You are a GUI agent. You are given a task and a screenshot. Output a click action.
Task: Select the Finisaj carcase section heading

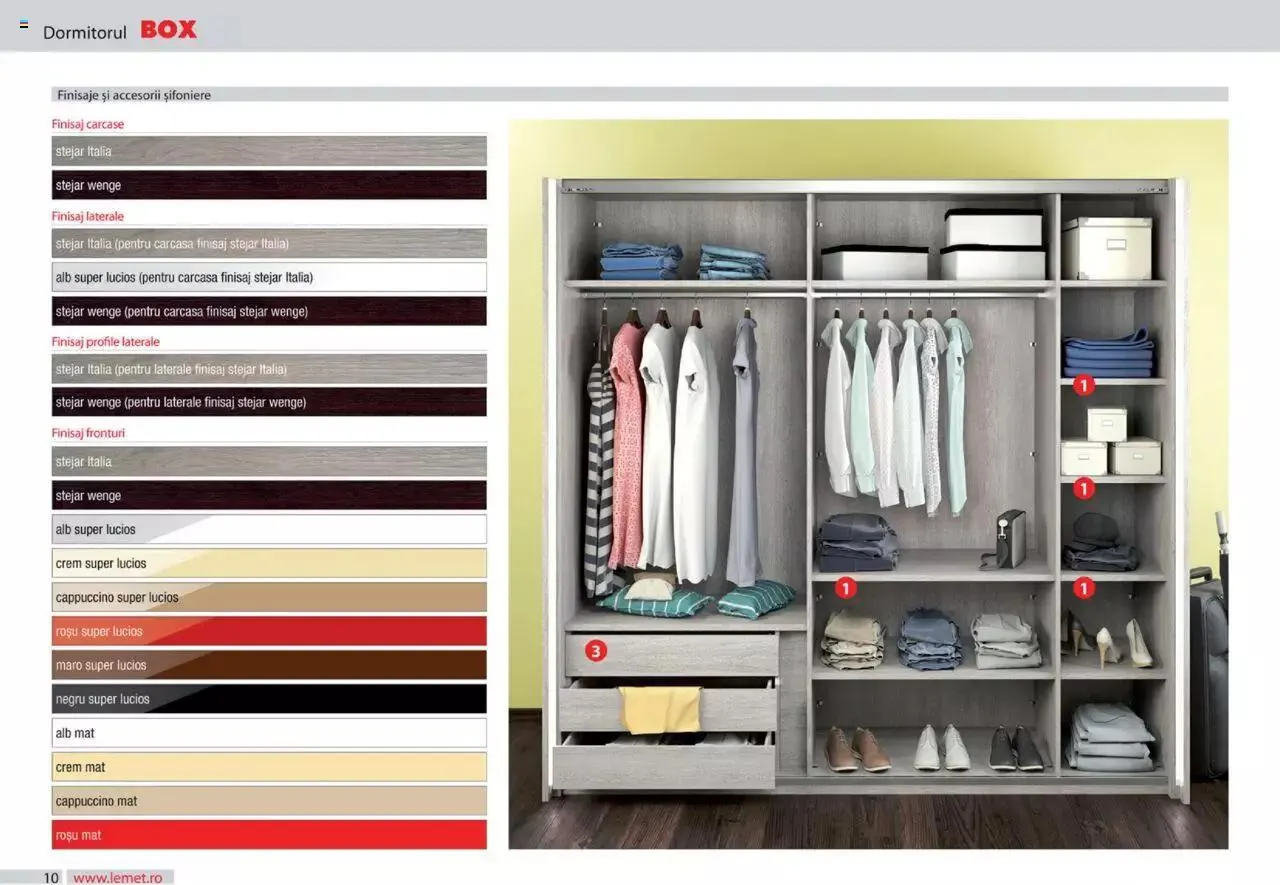pyautogui.click(x=88, y=124)
